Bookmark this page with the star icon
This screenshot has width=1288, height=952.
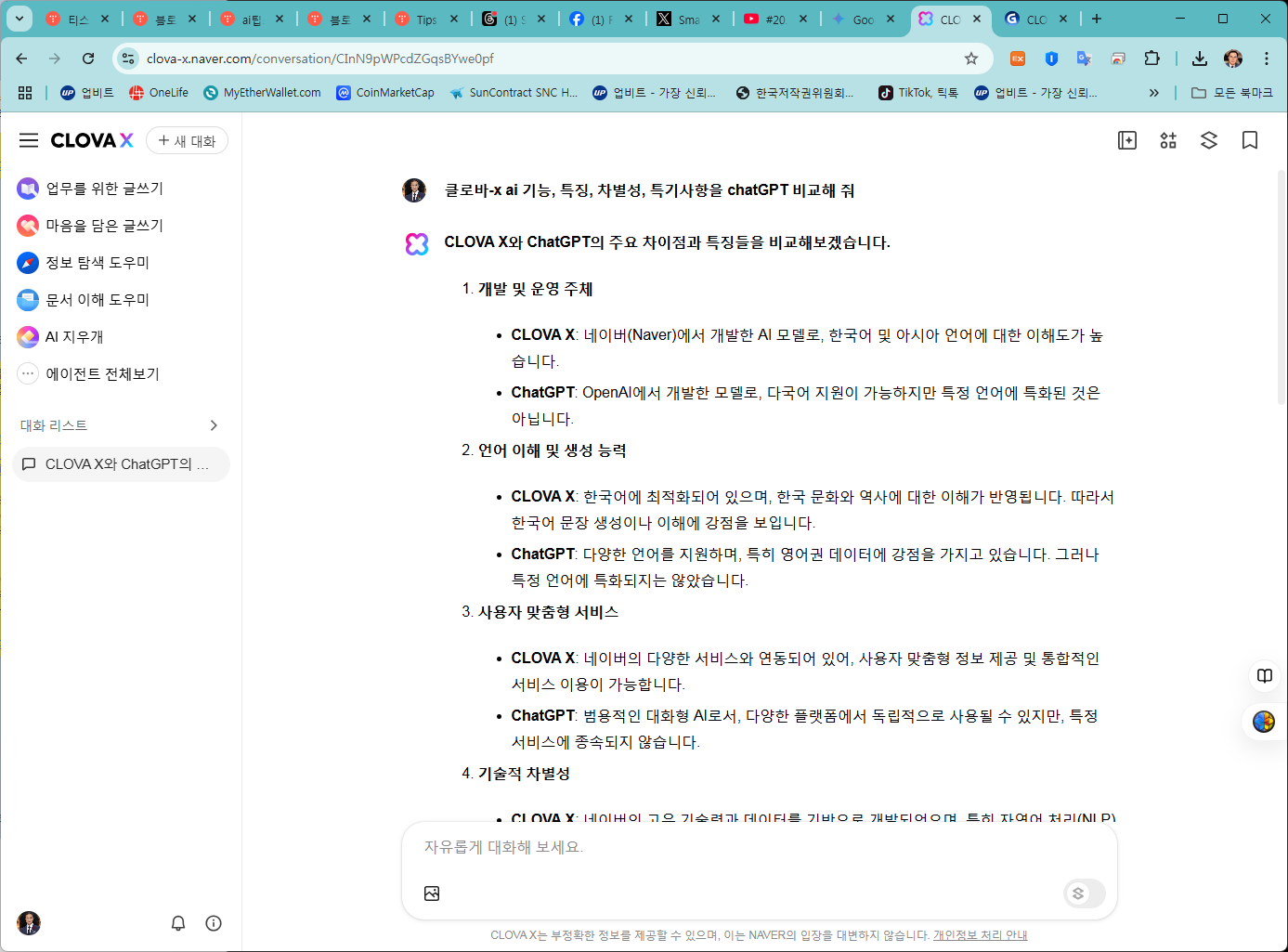[971, 59]
